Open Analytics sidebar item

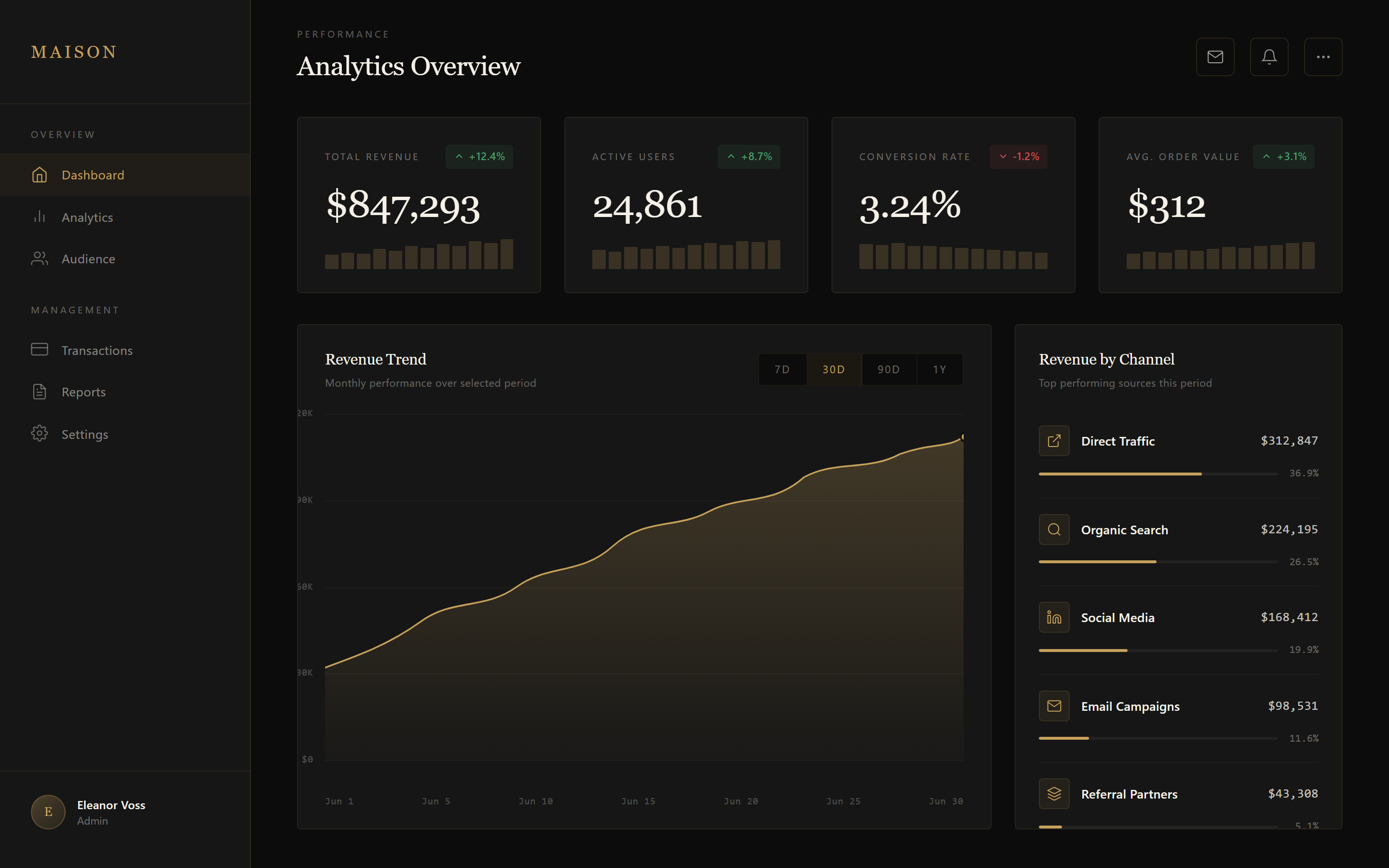(x=125, y=217)
